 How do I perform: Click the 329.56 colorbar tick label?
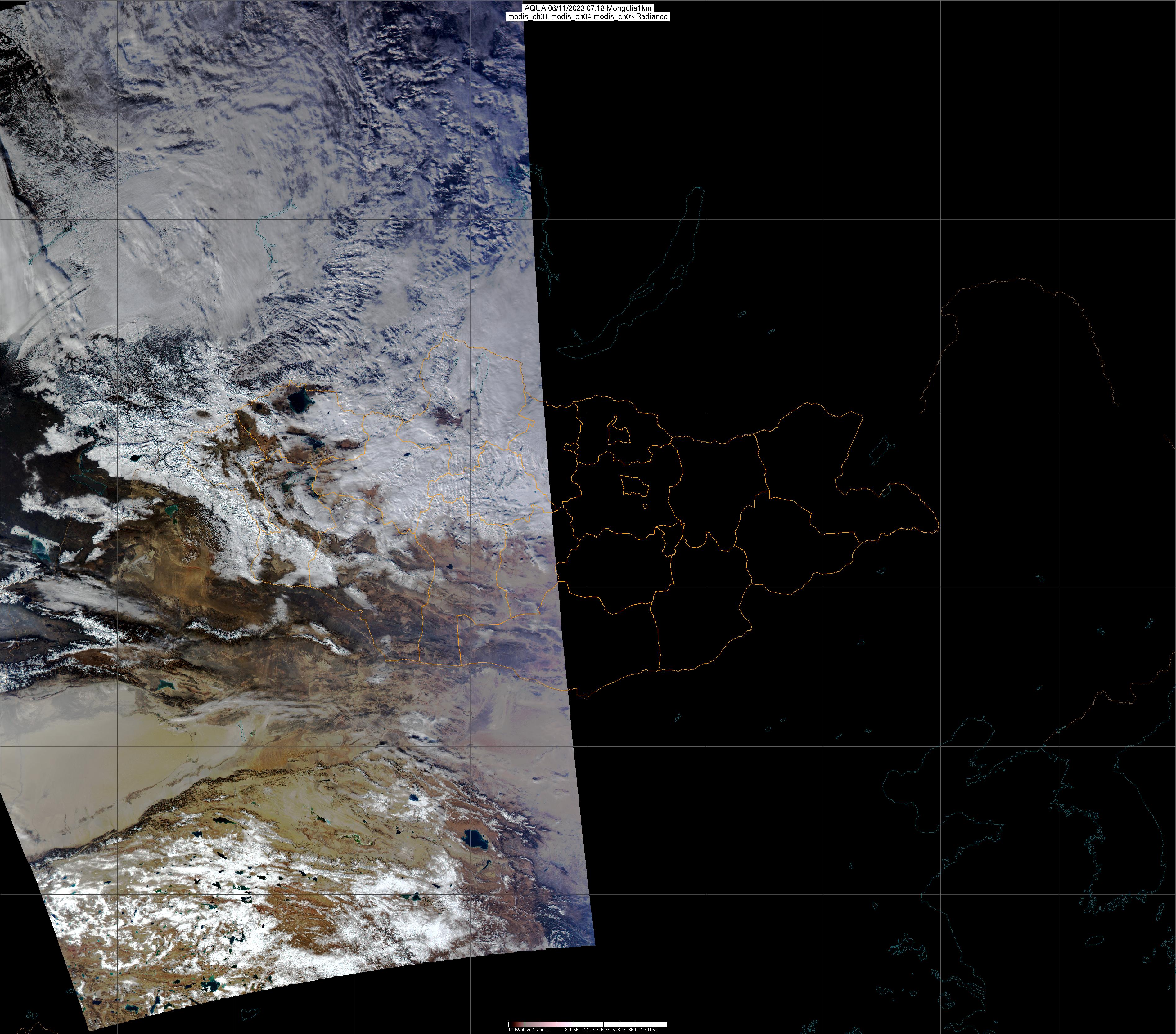[572, 1029]
